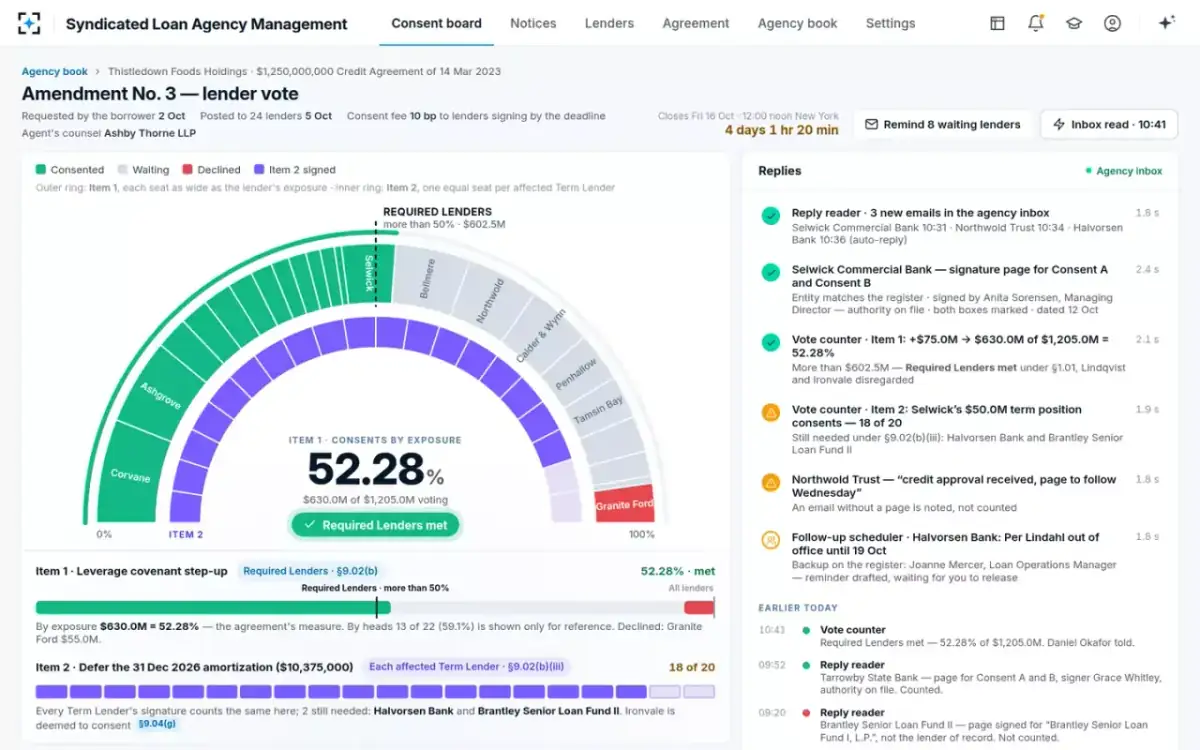This screenshot has height=750, width=1200.
Task: Click the Follow-up scheduler status icon
Action: pyautogui.click(x=770, y=540)
